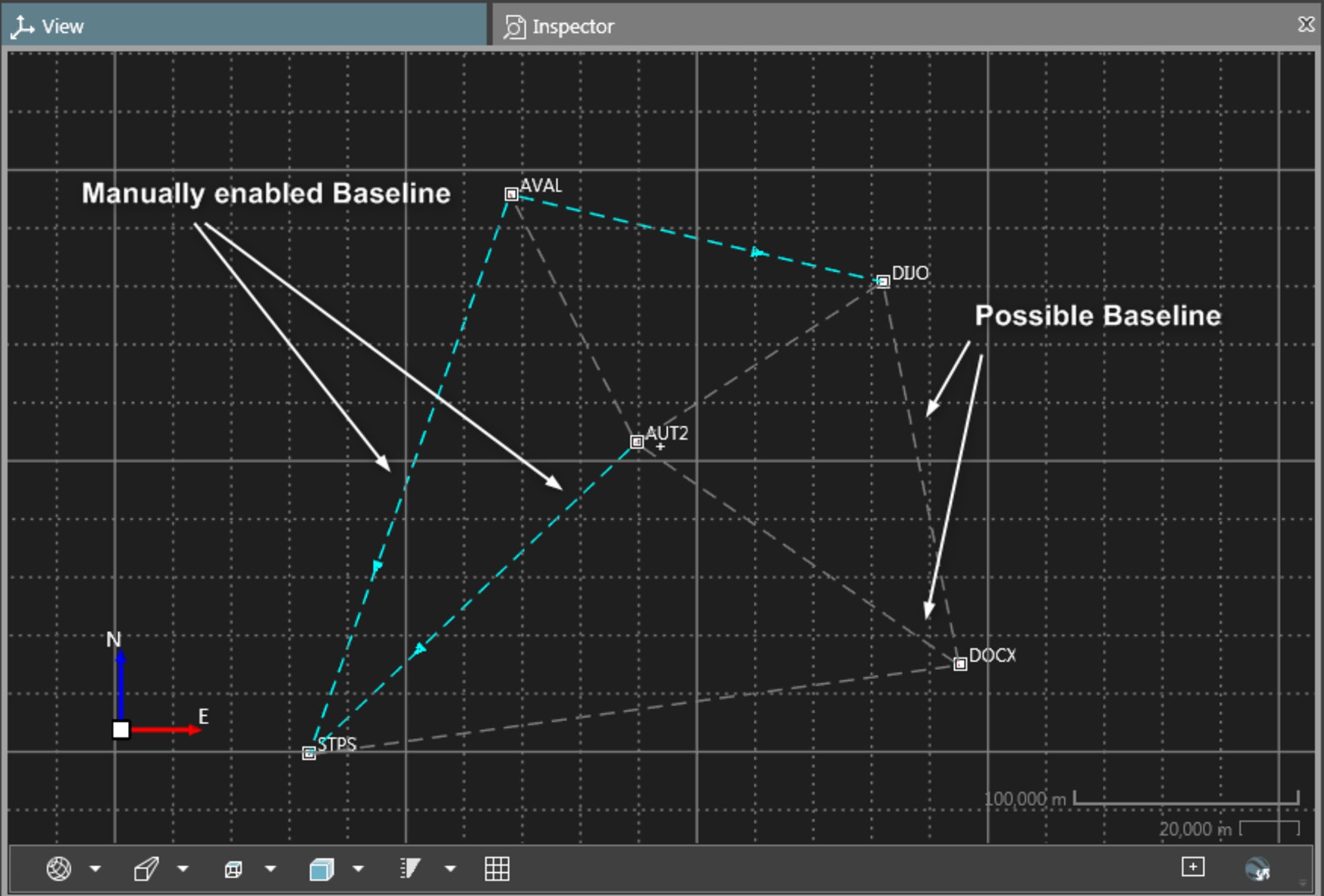Click the white origin square of axis gizmo
Image resolution: width=1324 pixels, height=896 pixels.
(x=121, y=730)
